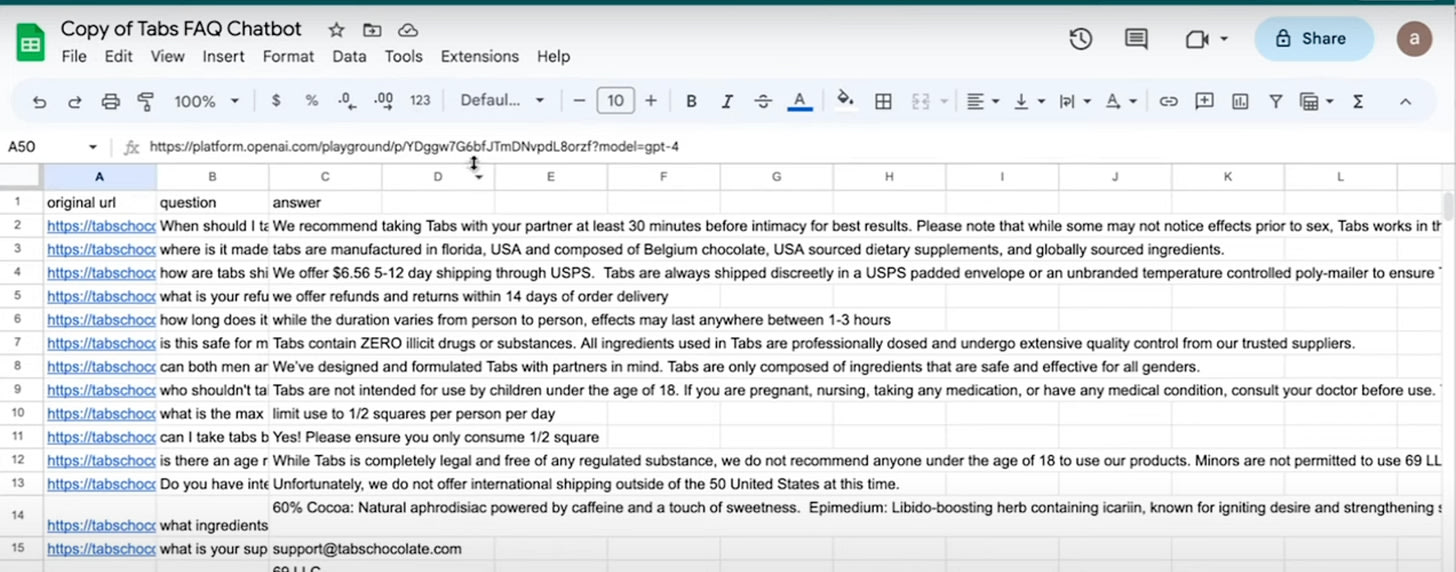Open the Name box dropdown arrow
Screen dimensions: 1456x572
coord(93,147)
